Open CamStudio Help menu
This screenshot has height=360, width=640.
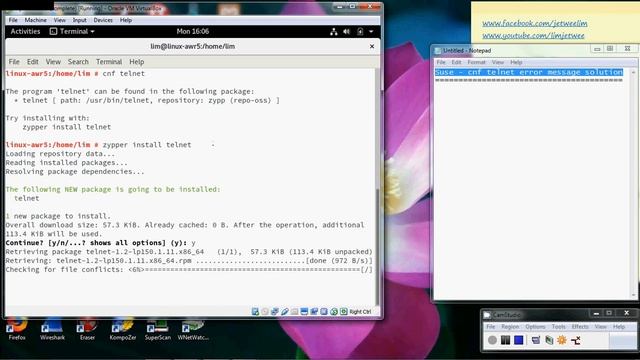pos(619,327)
